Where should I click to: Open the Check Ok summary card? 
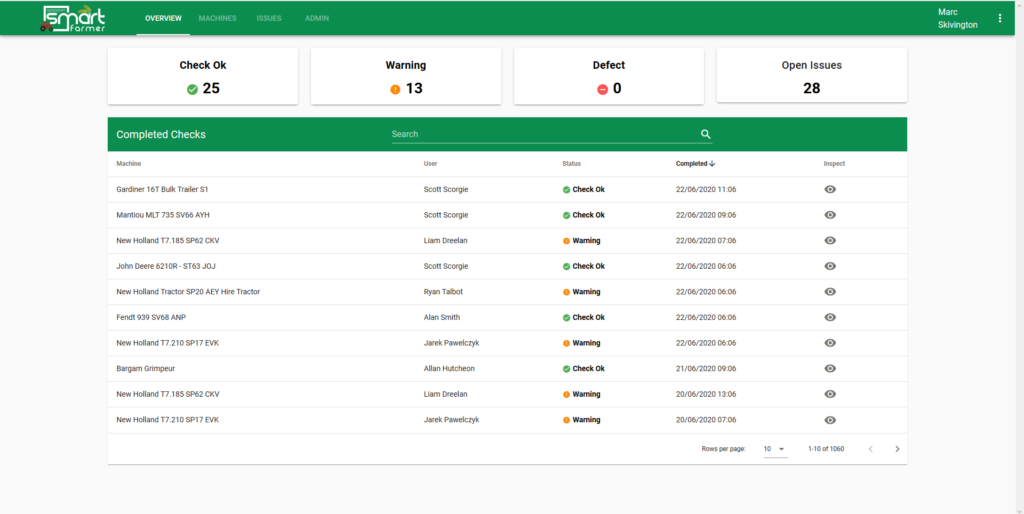coord(203,76)
